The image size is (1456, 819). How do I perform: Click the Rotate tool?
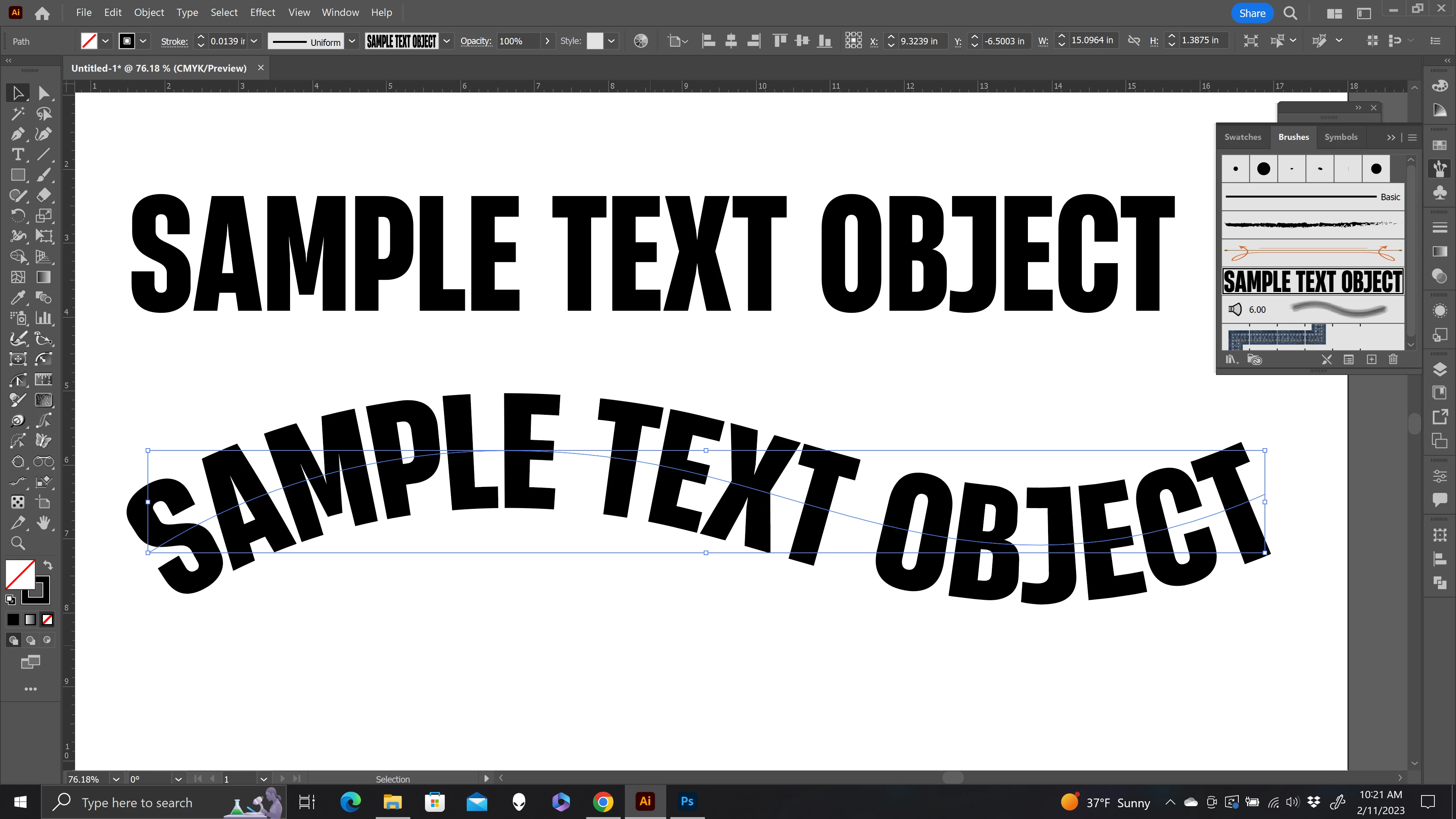click(17, 215)
